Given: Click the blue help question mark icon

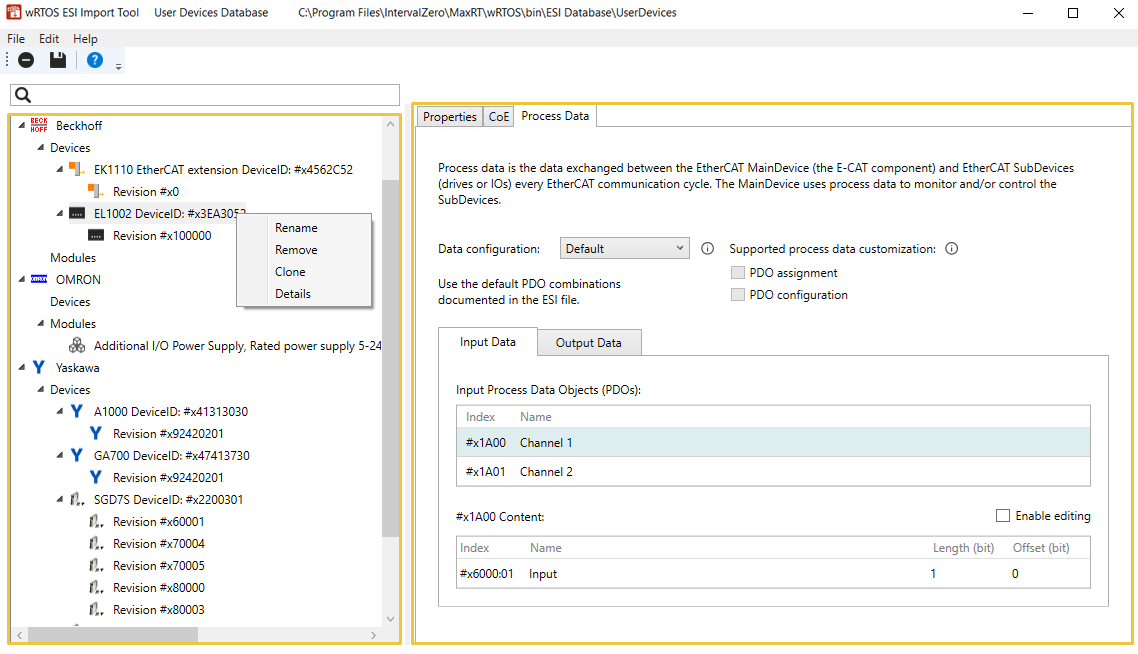Looking at the screenshot, I should coord(95,60).
